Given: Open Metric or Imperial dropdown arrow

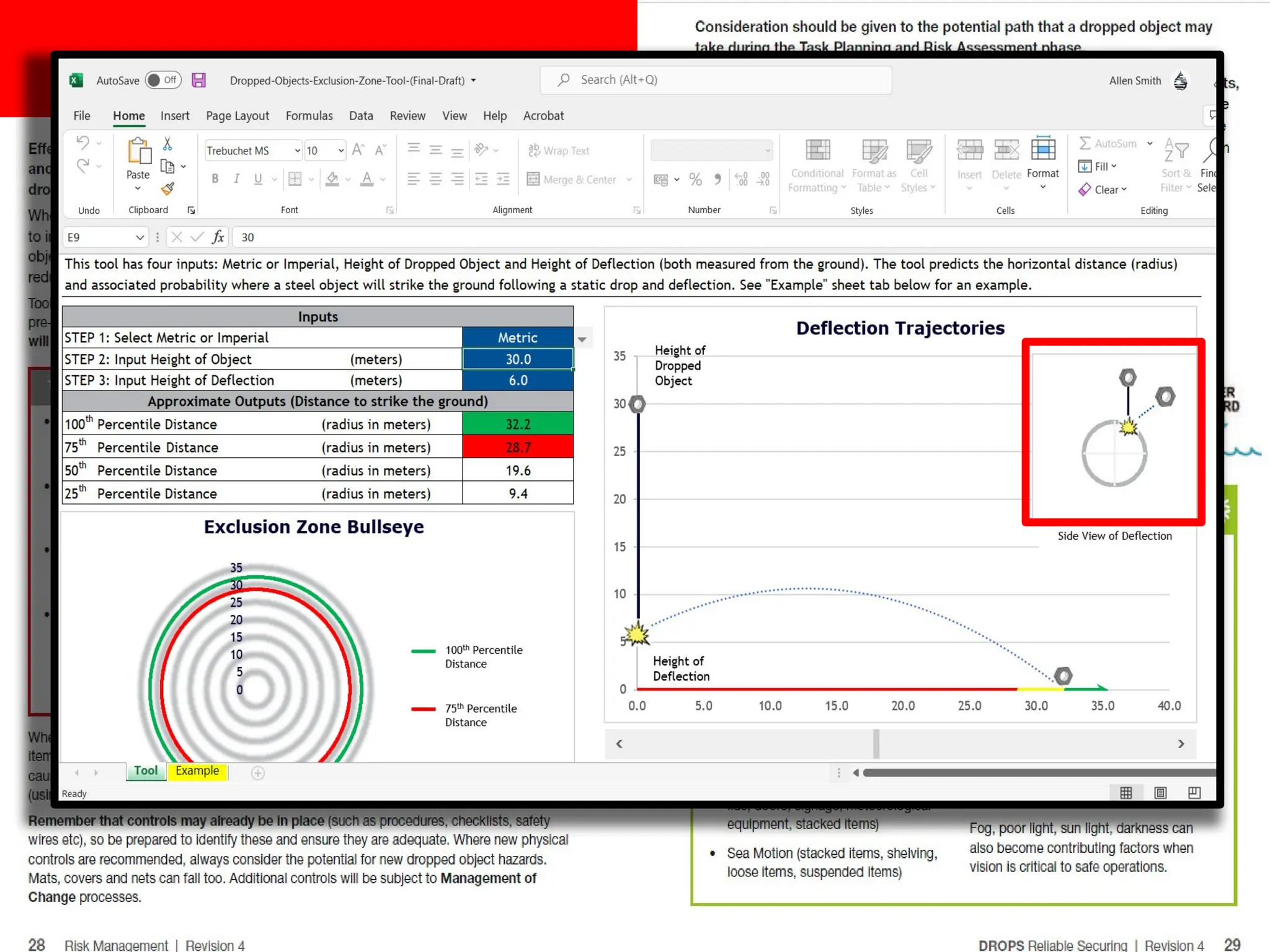Looking at the screenshot, I should pos(582,338).
